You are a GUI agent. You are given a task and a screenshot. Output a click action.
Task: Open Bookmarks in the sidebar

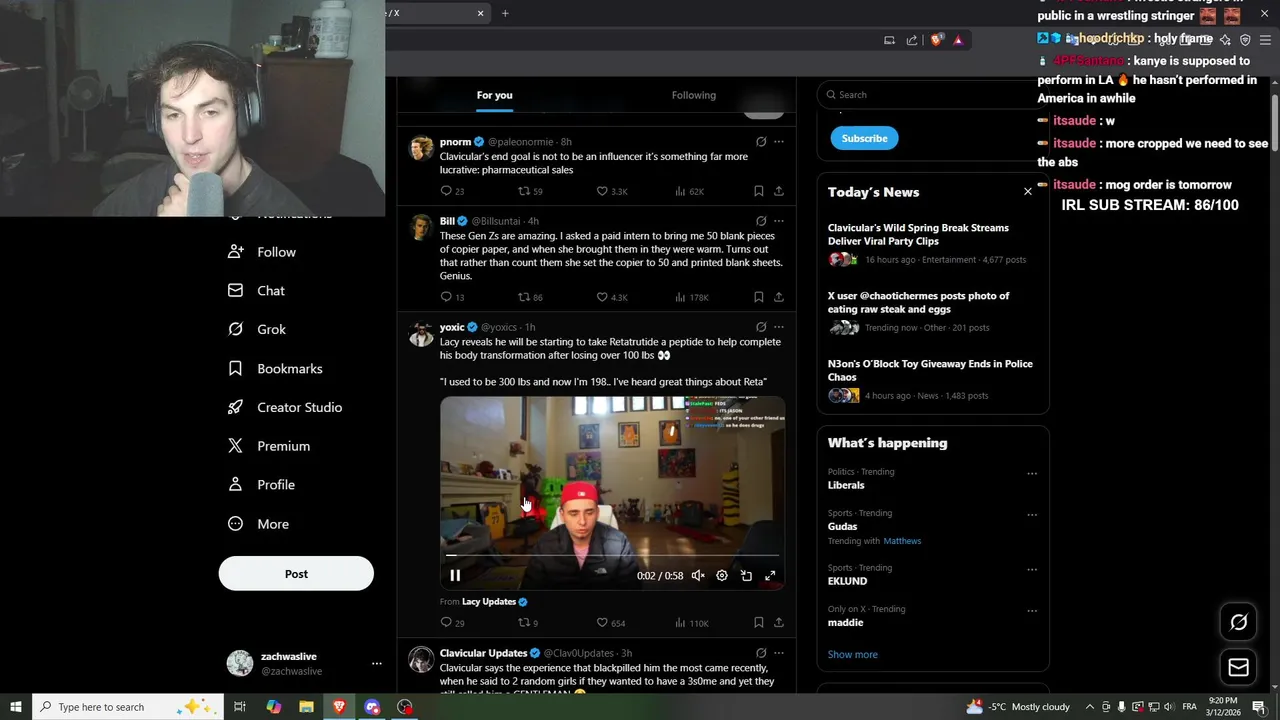[x=275, y=369]
